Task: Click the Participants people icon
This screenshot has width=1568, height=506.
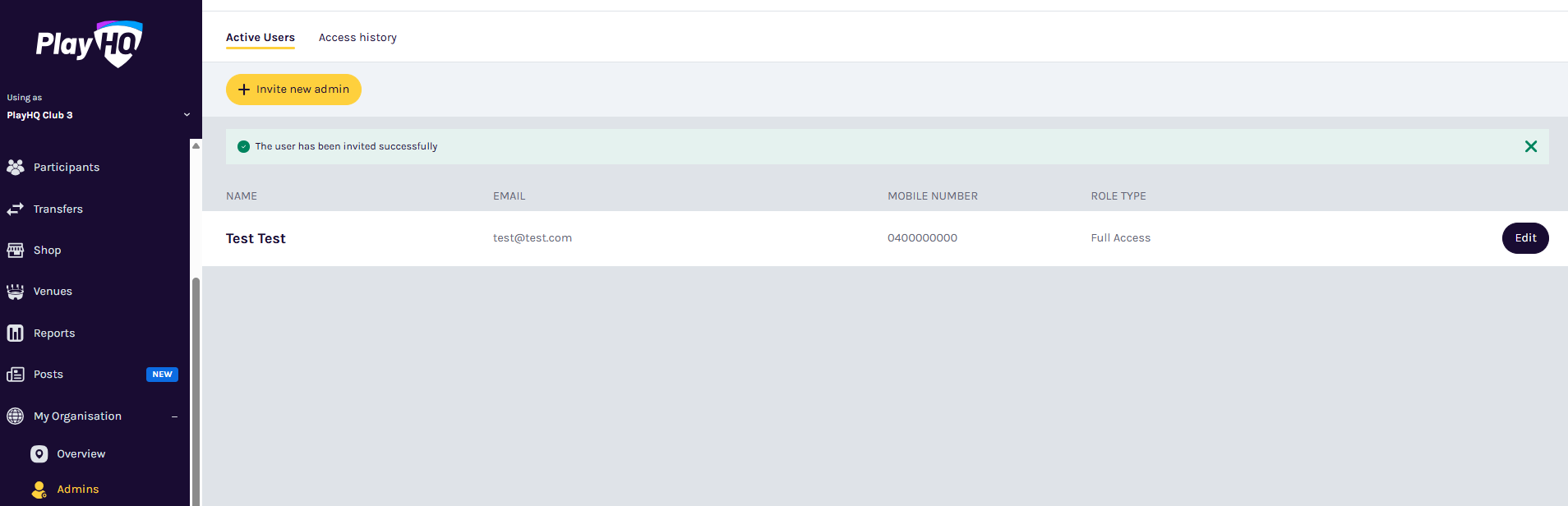Action: tap(15, 168)
